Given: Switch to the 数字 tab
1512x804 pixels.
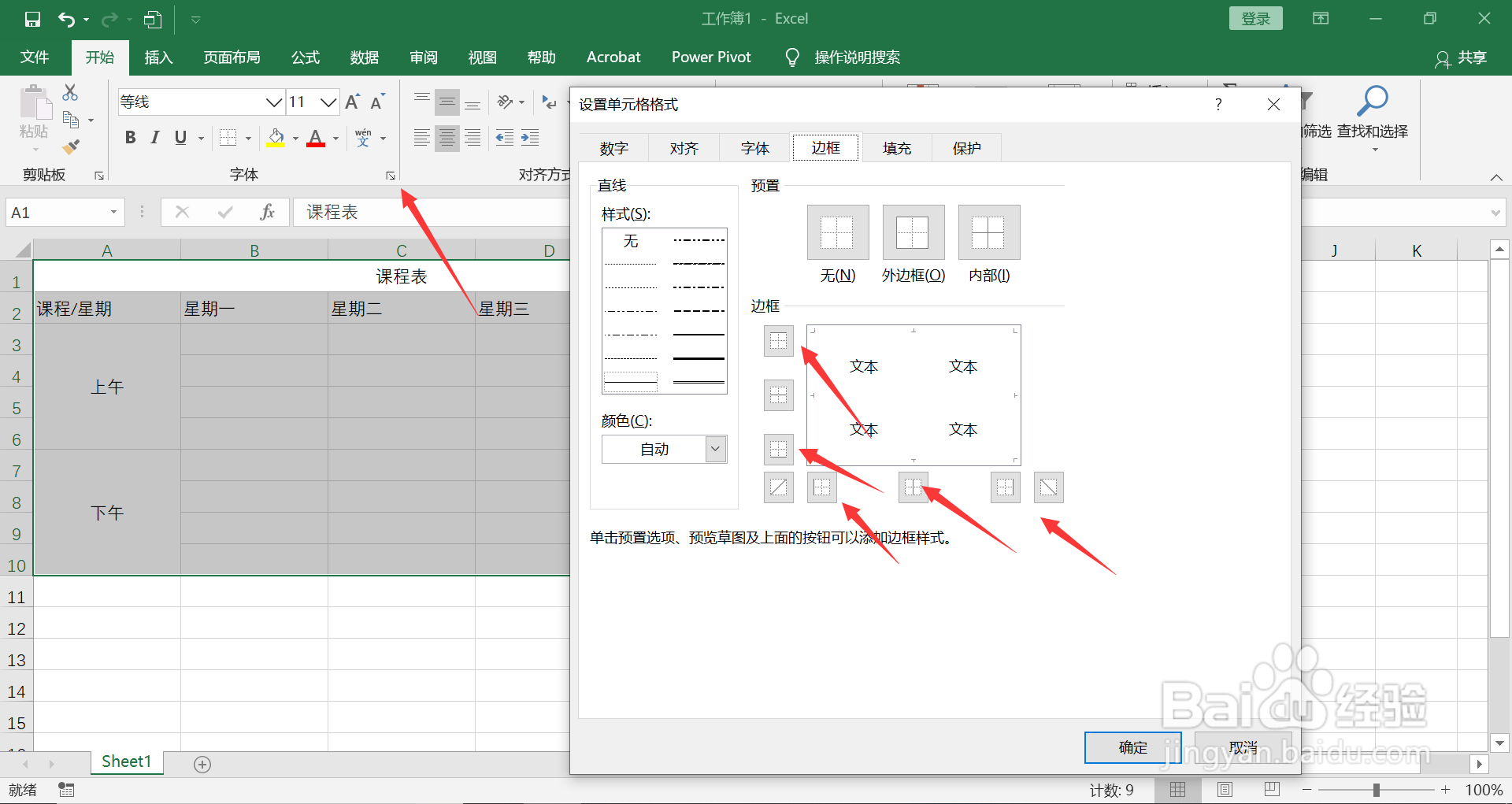Looking at the screenshot, I should [613, 148].
